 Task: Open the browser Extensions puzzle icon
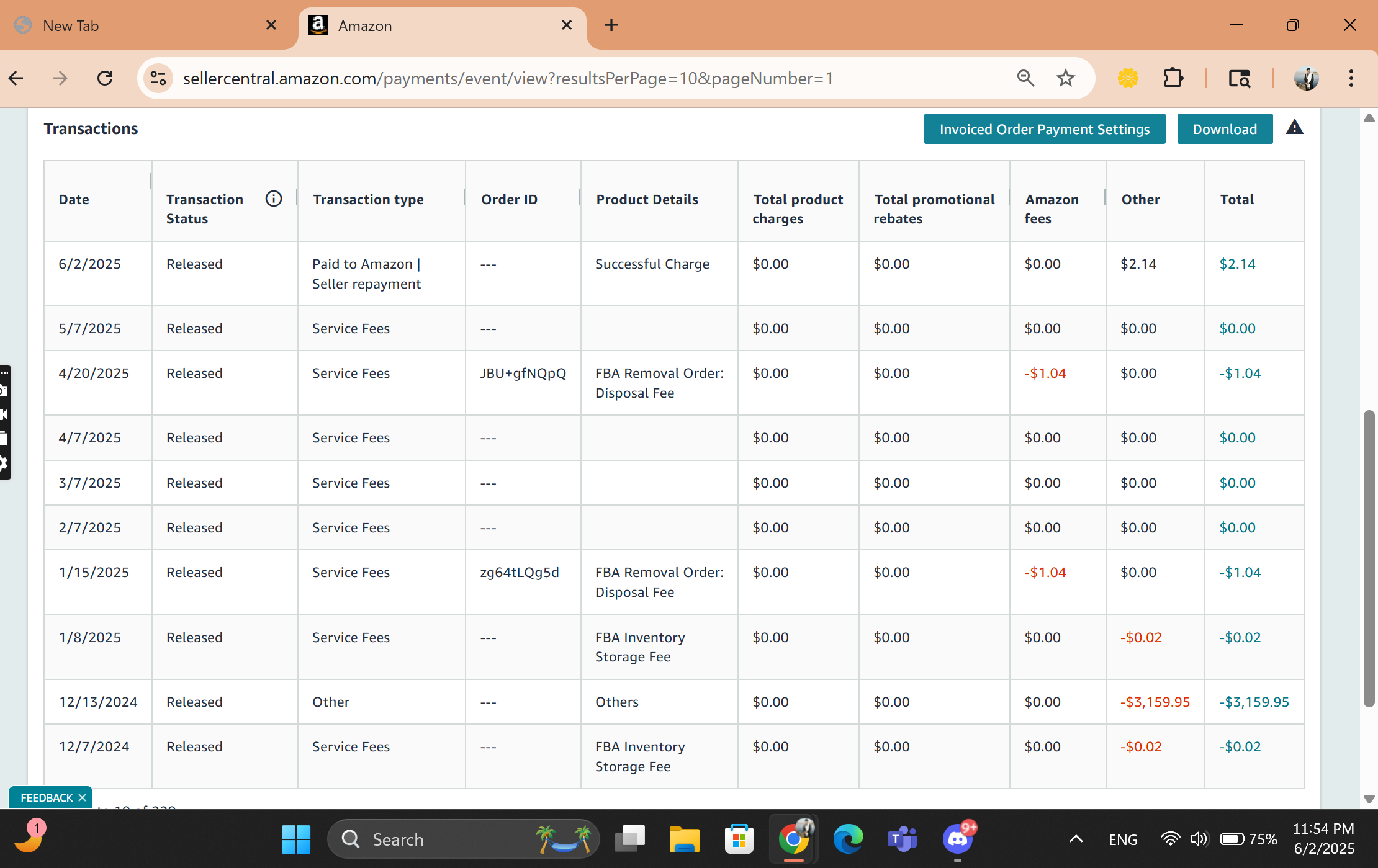[1173, 78]
